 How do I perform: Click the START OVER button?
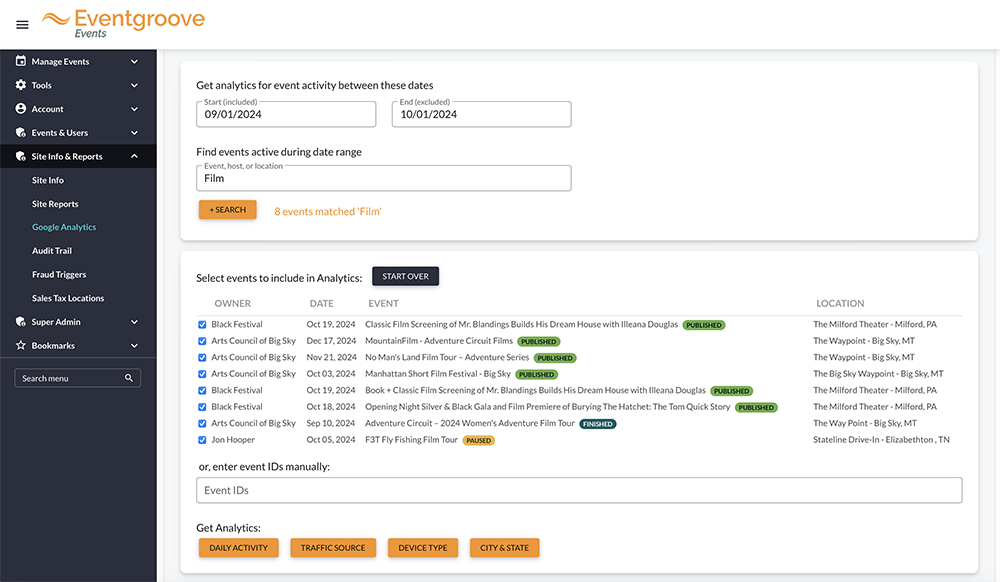(406, 276)
